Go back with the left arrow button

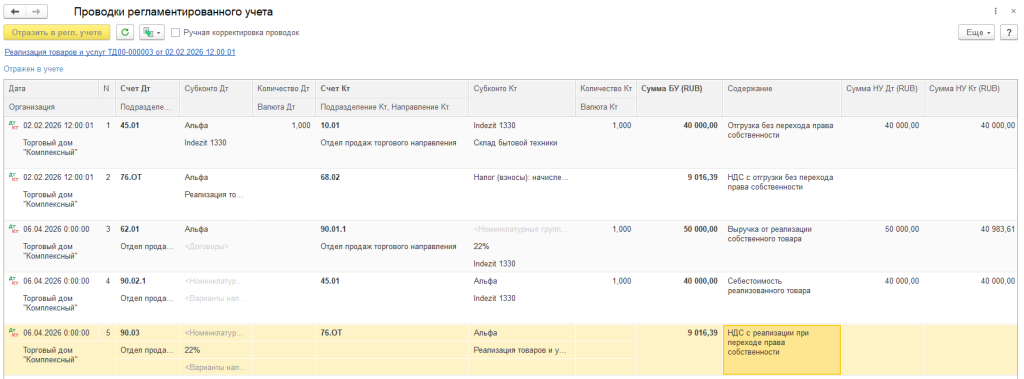click(x=15, y=12)
